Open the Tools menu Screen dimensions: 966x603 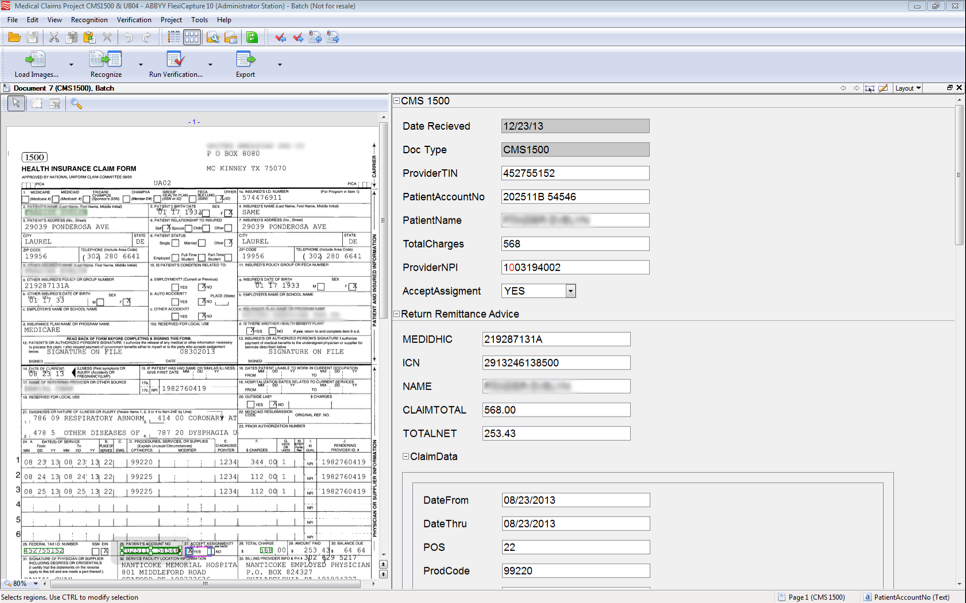tap(200, 20)
